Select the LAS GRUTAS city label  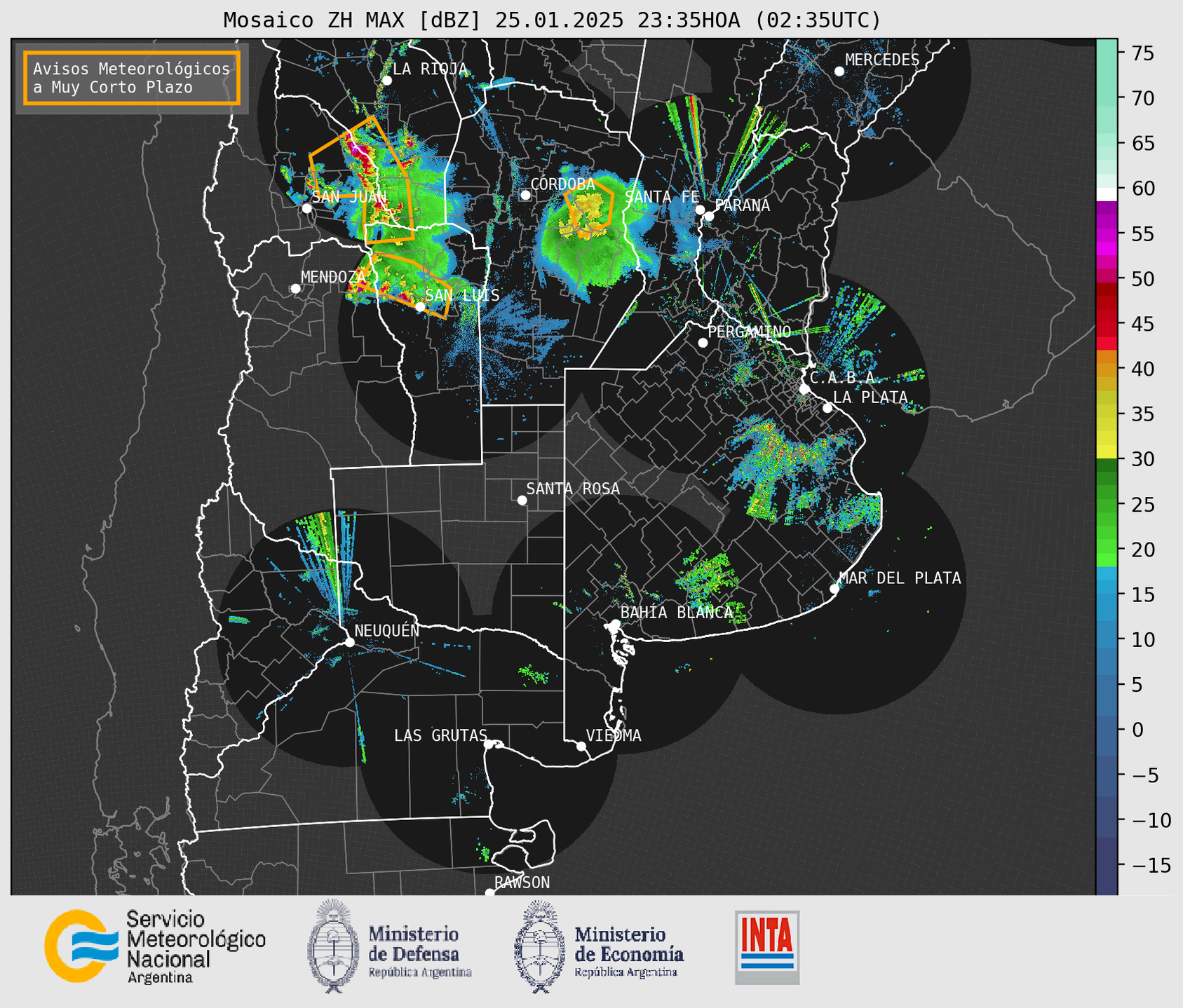pyautogui.click(x=440, y=735)
